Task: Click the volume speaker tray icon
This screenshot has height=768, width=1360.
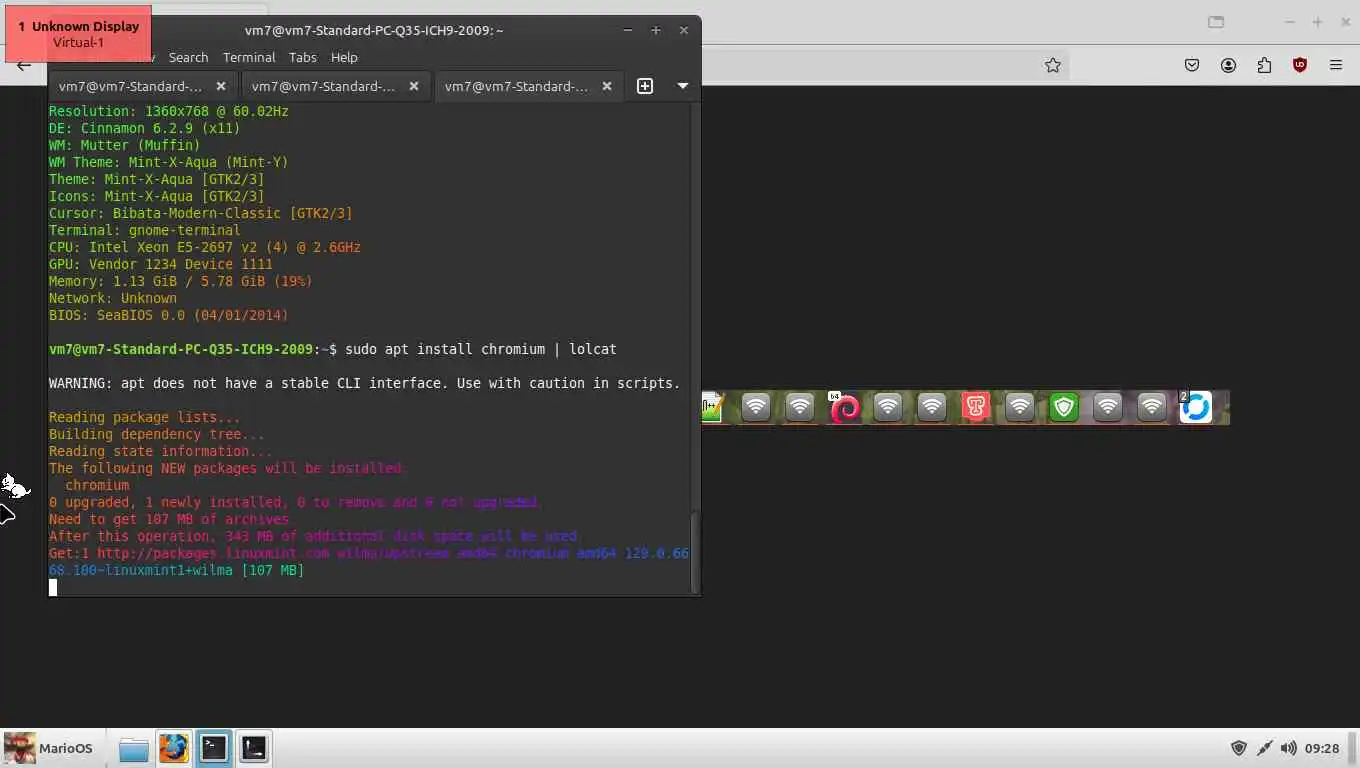Action: click(1288, 748)
